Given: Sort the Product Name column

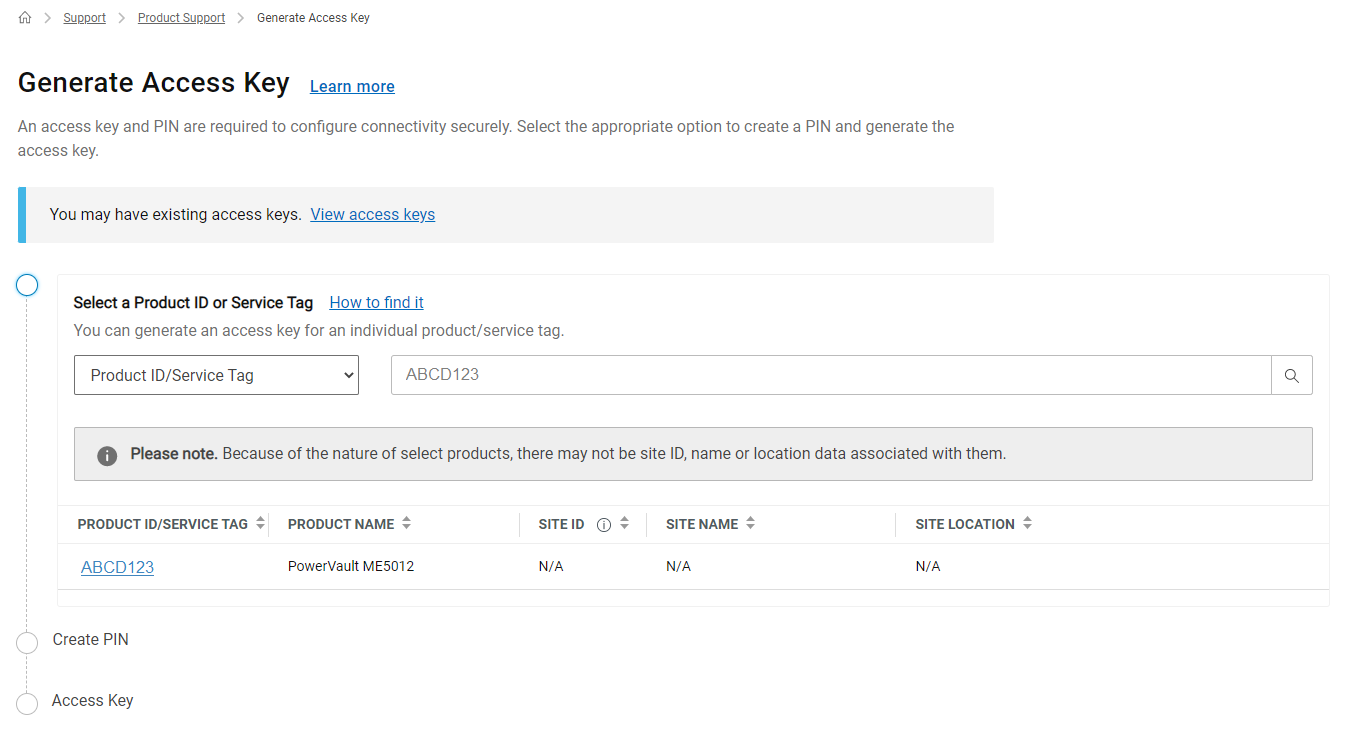Looking at the screenshot, I should [407, 523].
